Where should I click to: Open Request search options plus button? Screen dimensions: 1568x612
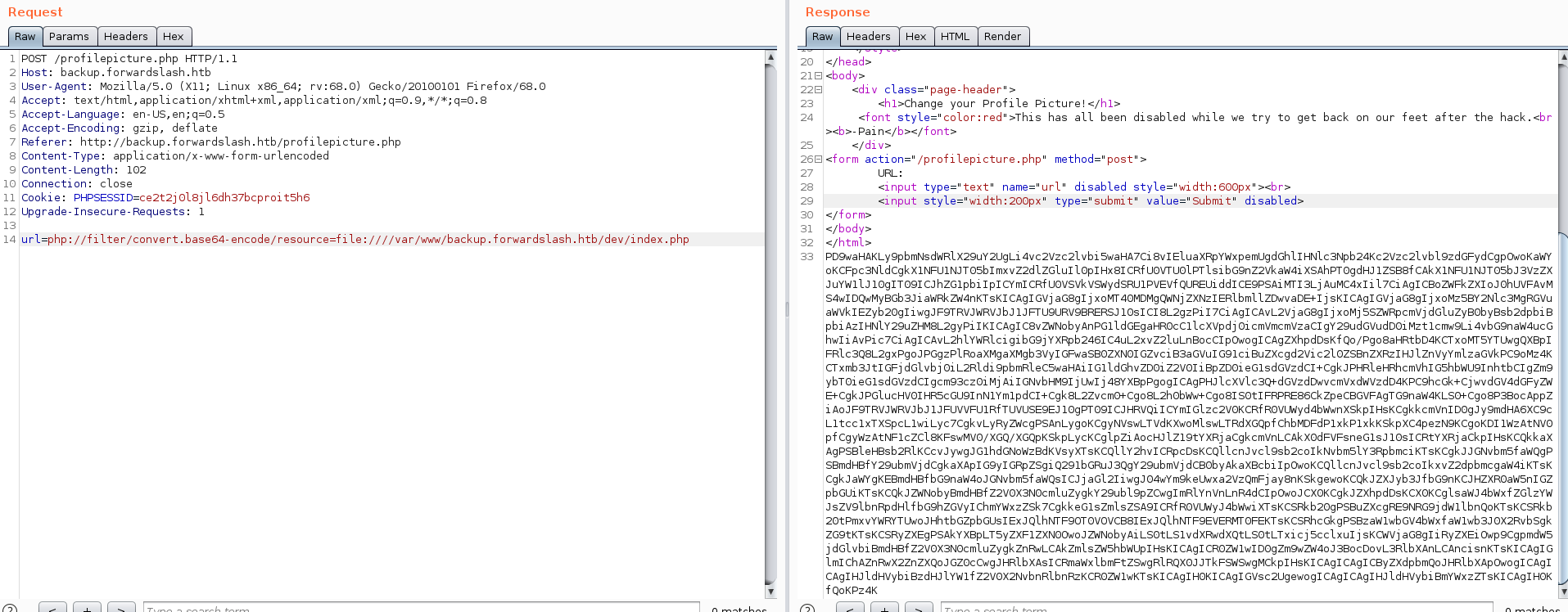pos(87,608)
